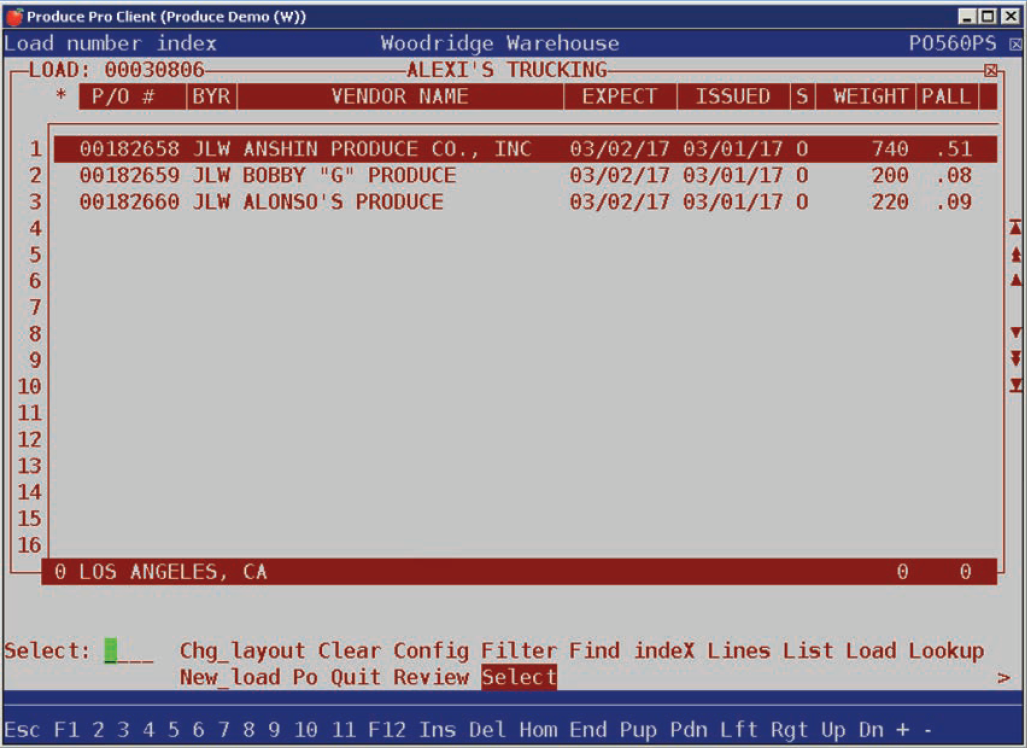
Task: Click weight value 740
Action: click(889, 149)
